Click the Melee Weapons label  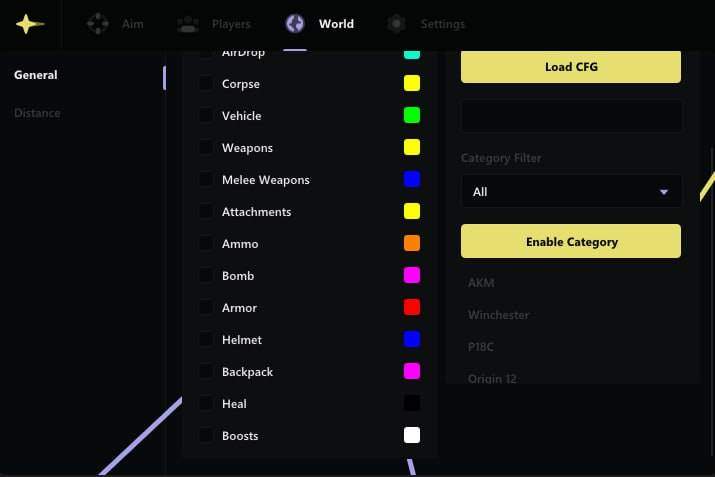pyautogui.click(x=266, y=180)
